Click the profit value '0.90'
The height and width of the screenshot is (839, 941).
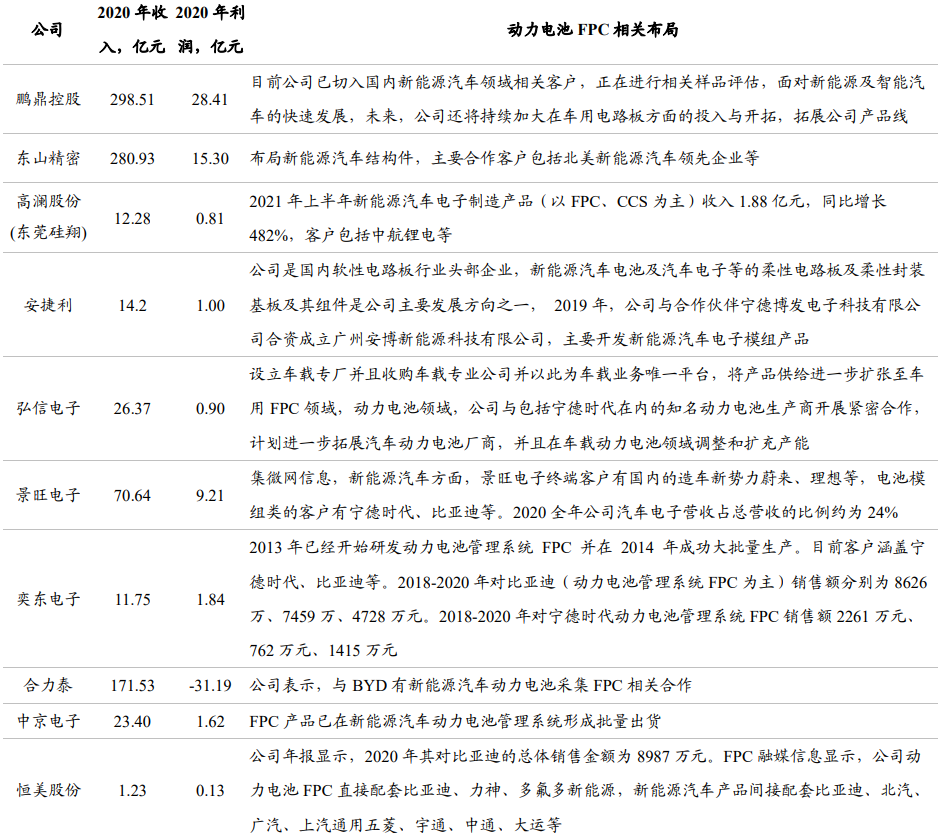210,409
